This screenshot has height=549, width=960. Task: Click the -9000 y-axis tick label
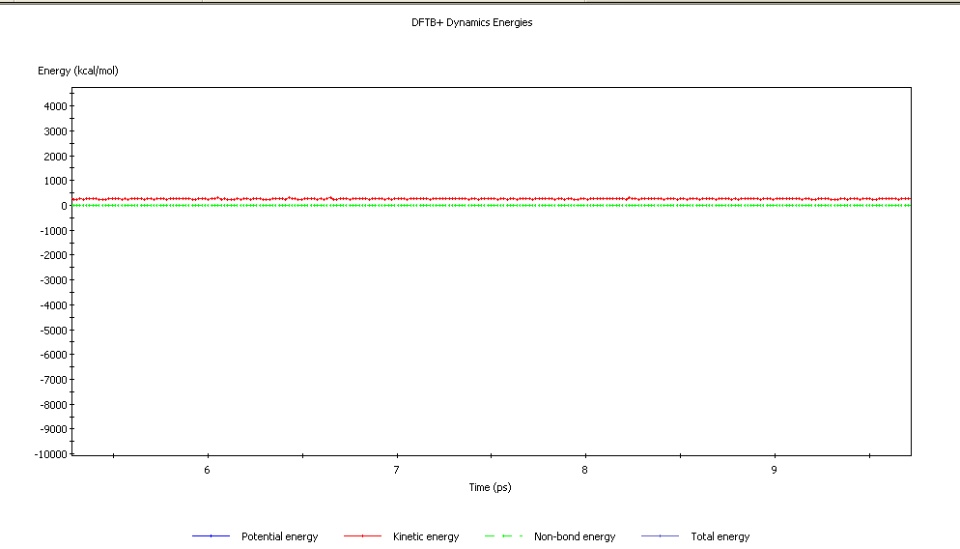coord(53,430)
